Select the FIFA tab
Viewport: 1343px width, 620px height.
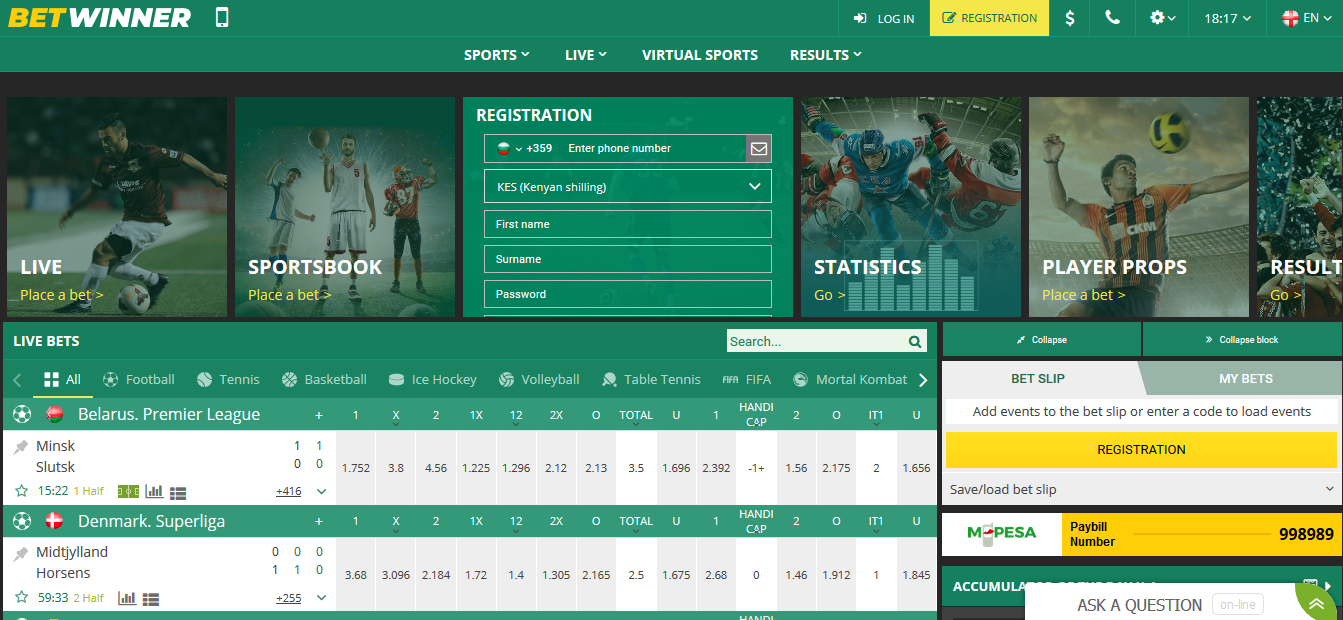pyautogui.click(x=746, y=379)
